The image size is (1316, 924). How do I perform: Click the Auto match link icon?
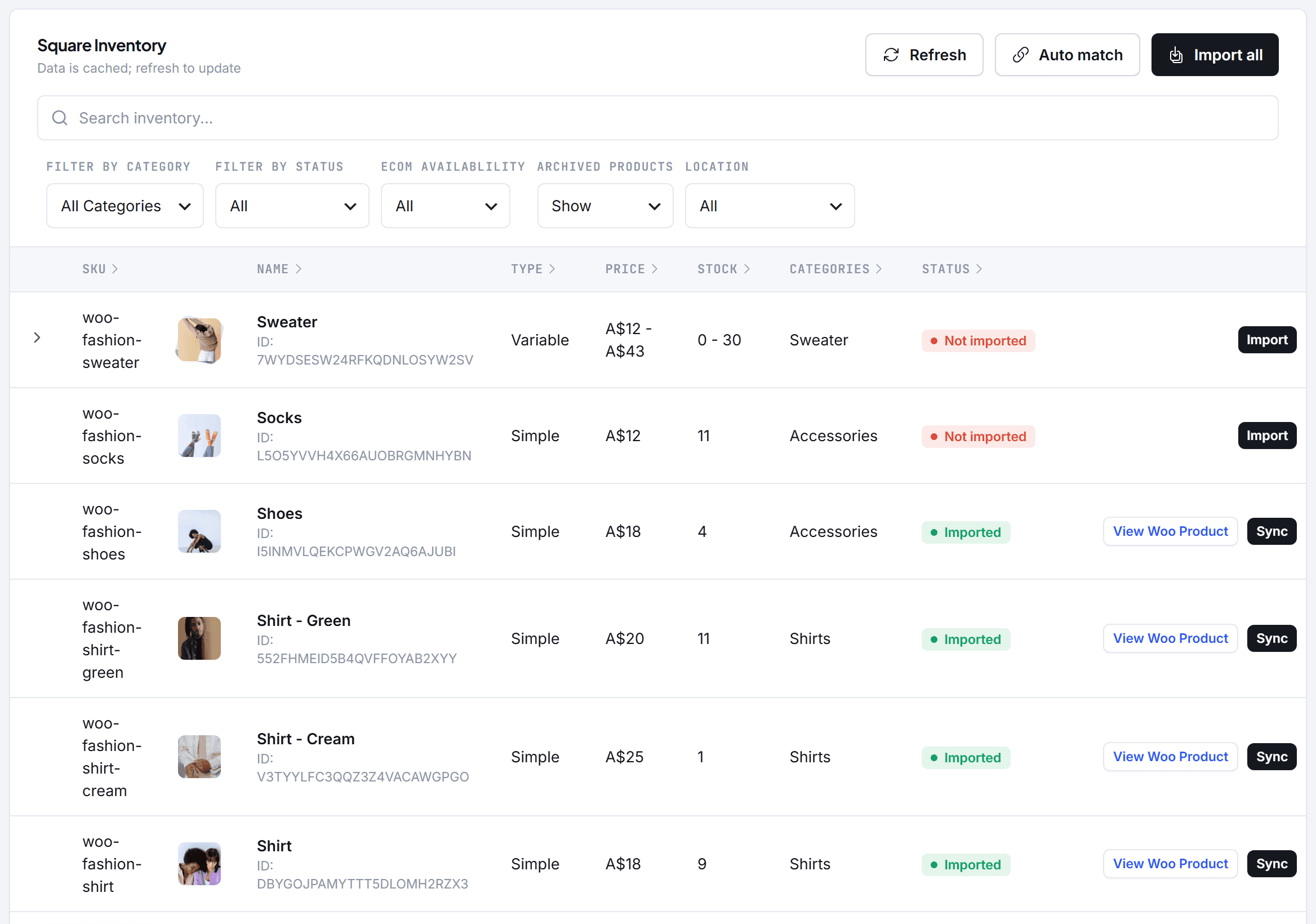[1020, 55]
